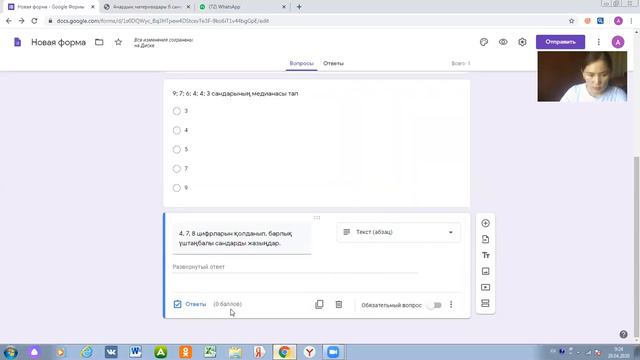Open the question type dropdown Текст (абзац)

coord(398,232)
